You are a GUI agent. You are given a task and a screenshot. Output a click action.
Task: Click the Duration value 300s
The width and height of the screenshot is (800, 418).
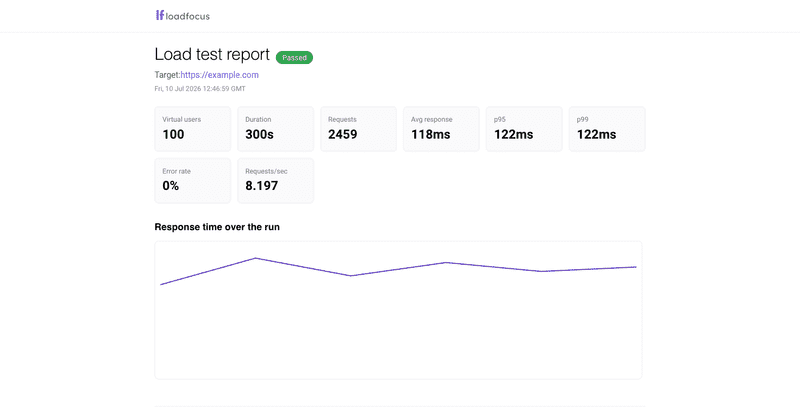pos(259,134)
